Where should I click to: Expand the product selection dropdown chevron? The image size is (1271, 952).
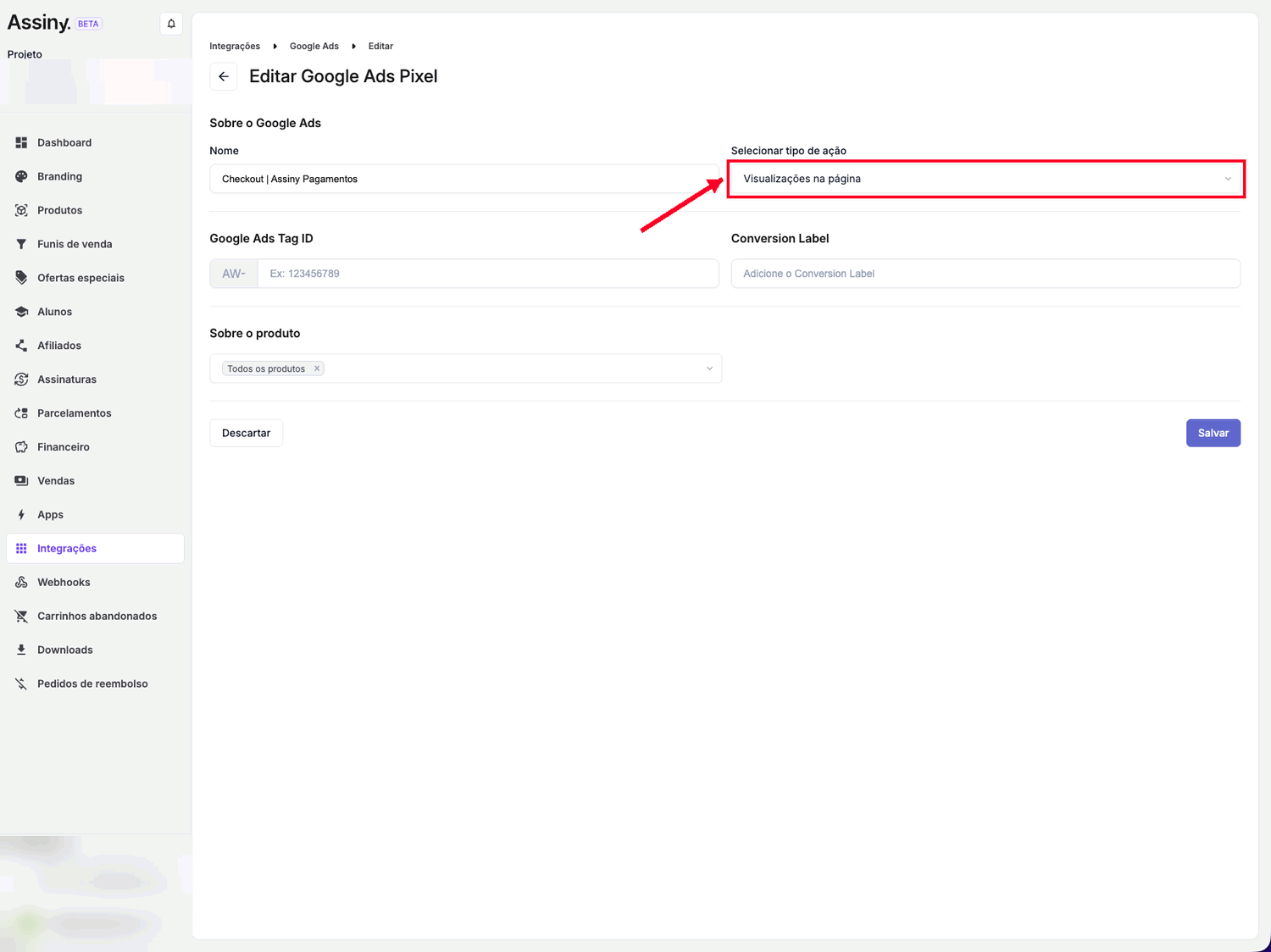click(x=709, y=368)
